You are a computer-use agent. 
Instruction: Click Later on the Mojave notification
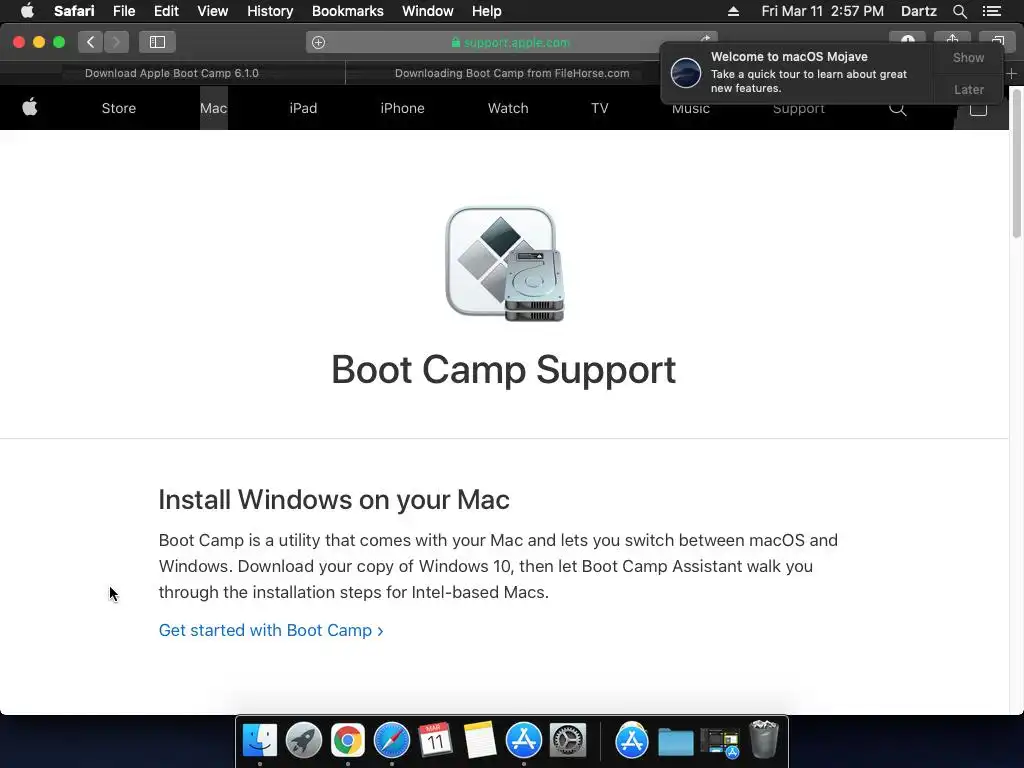click(x=968, y=89)
